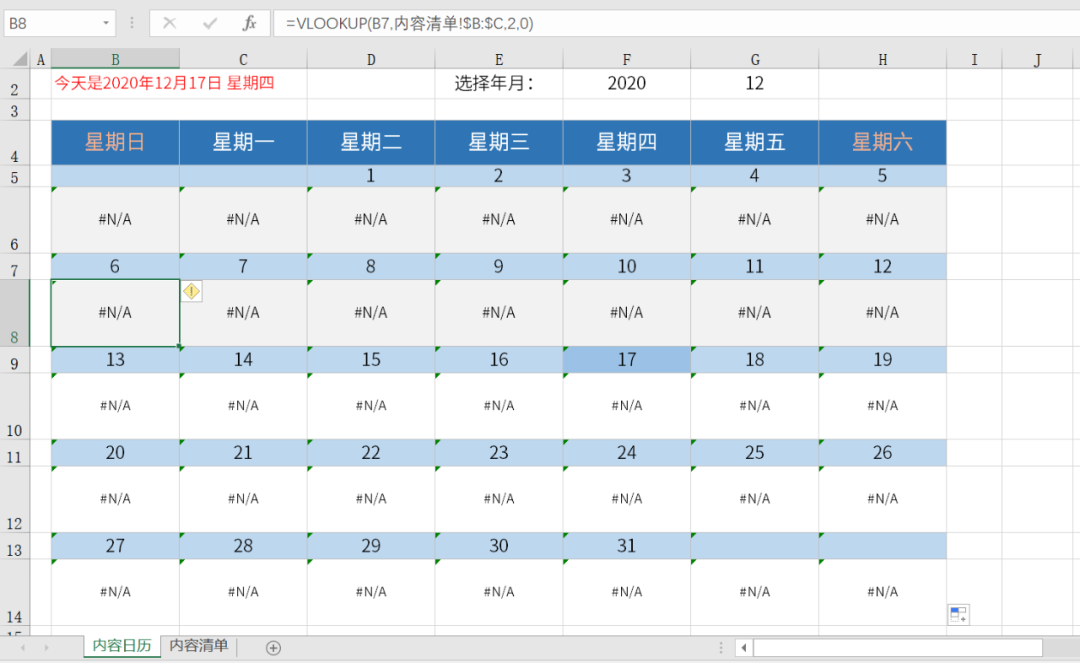
Task: Select row 8 header
Action: pyautogui.click(x=14, y=313)
